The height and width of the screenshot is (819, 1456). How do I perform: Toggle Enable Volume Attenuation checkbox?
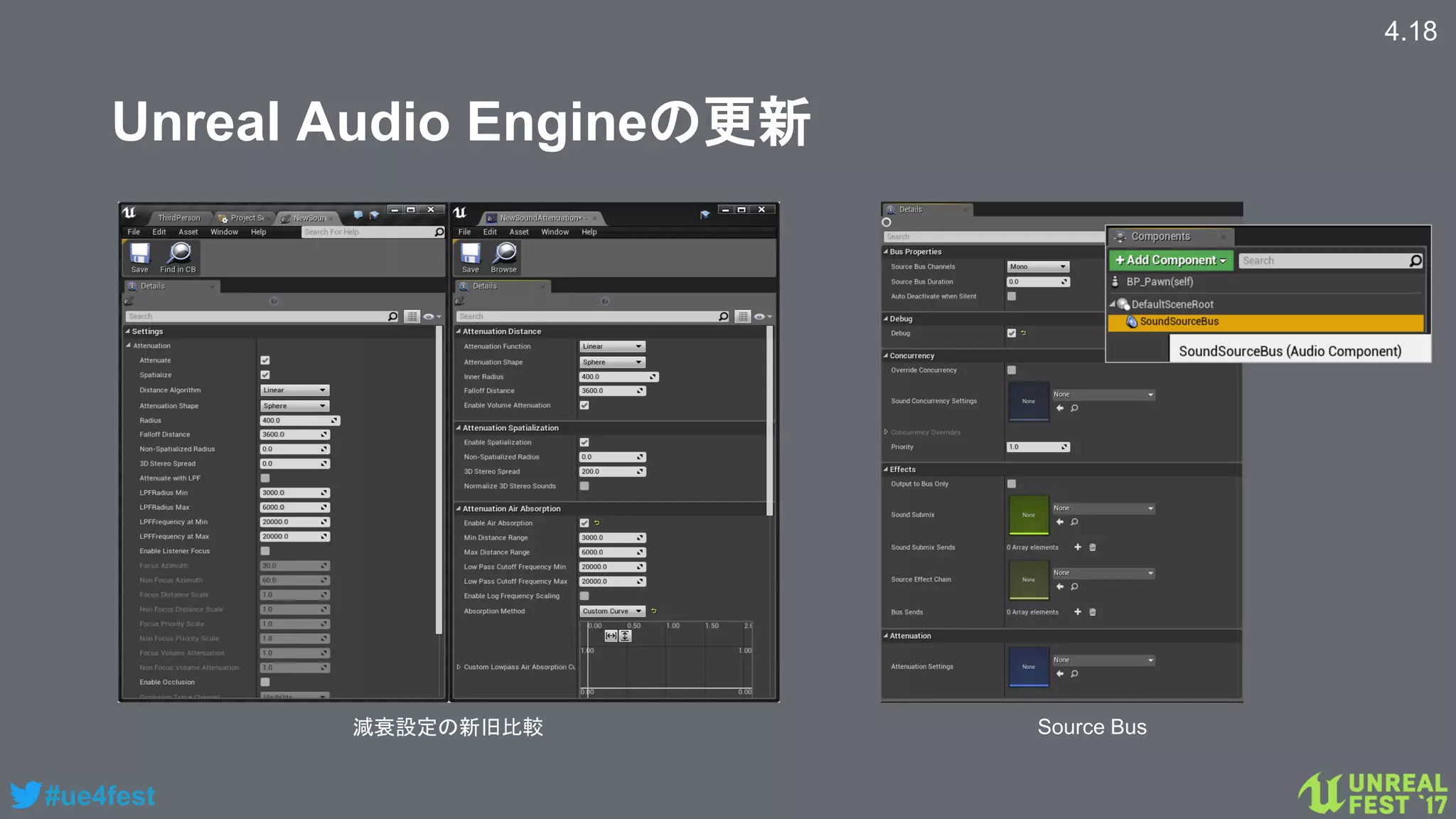[584, 405]
